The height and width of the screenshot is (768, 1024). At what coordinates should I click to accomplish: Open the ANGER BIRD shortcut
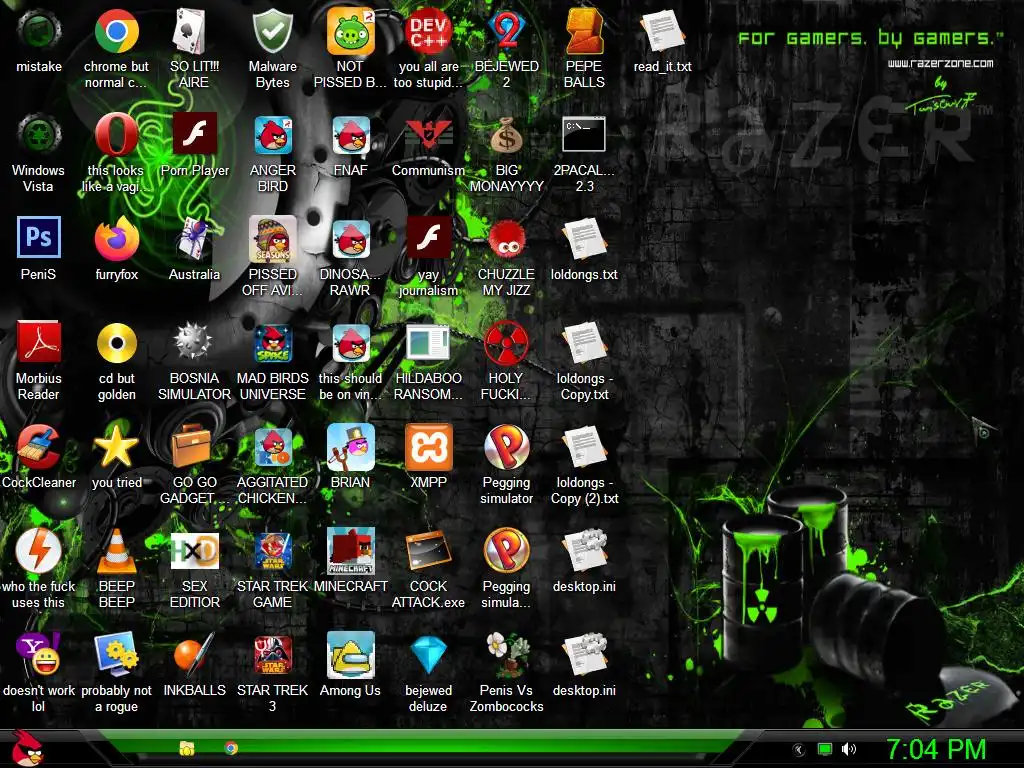click(x=272, y=135)
